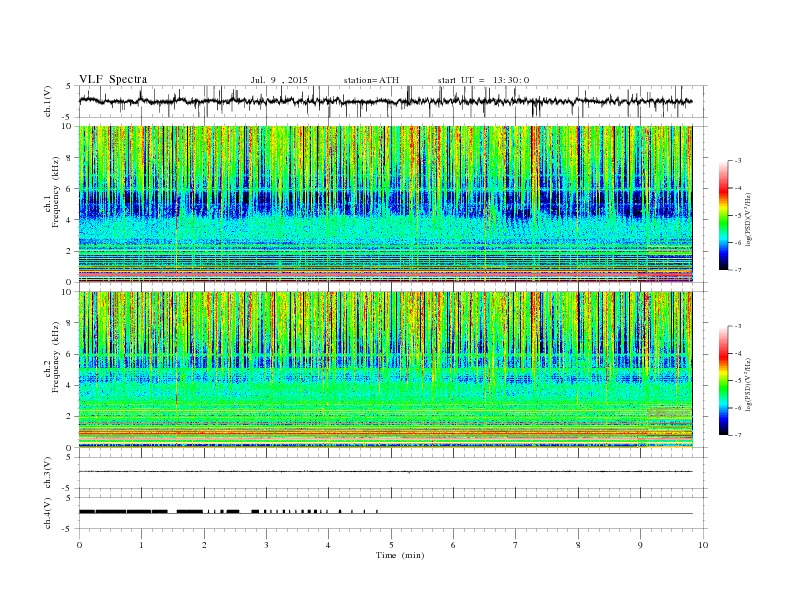Click the ch.1 'Frequency (kHz)' axis label
The image size is (792, 612).
[x=55, y=192]
